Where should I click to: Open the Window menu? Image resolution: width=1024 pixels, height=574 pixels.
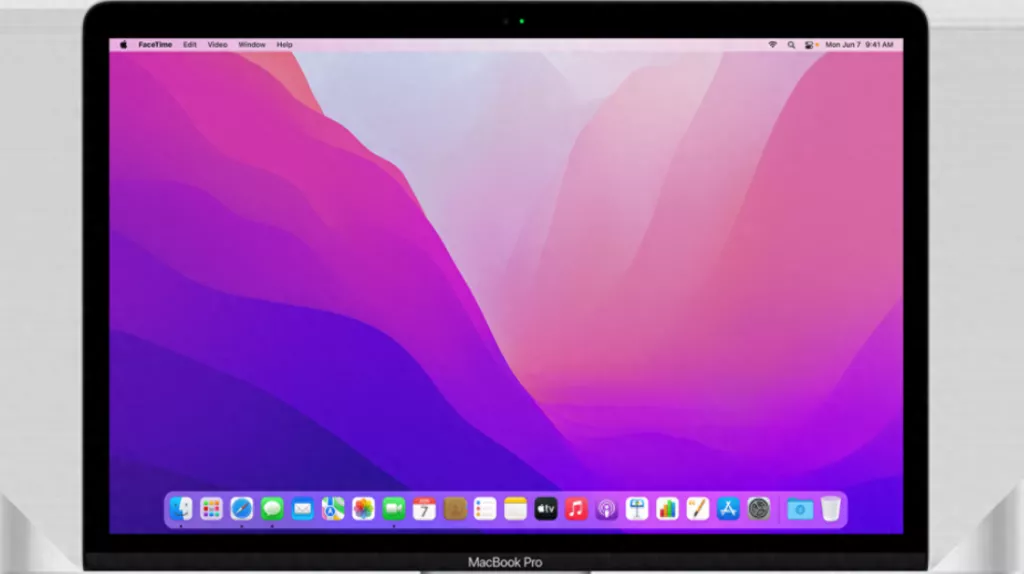pyautogui.click(x=252, y=45)
